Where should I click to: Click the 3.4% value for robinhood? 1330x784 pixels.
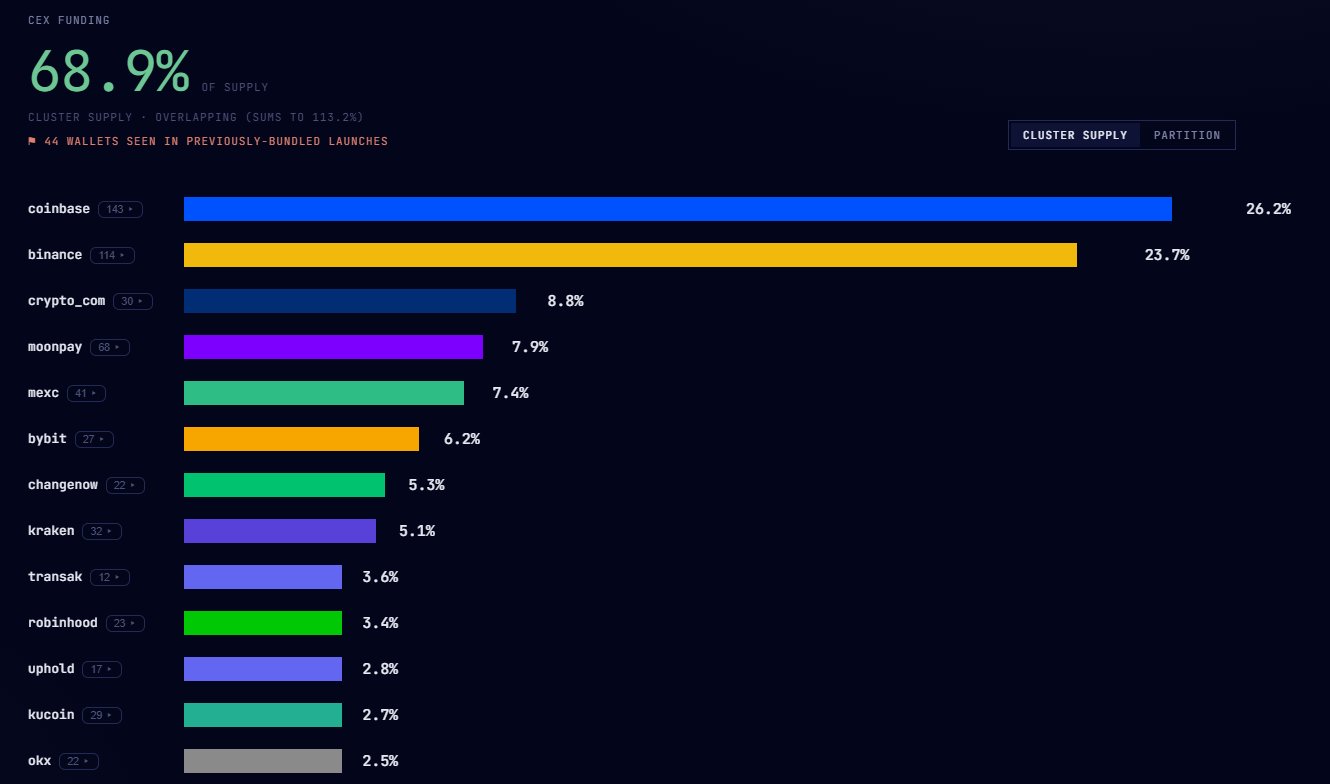380,623
